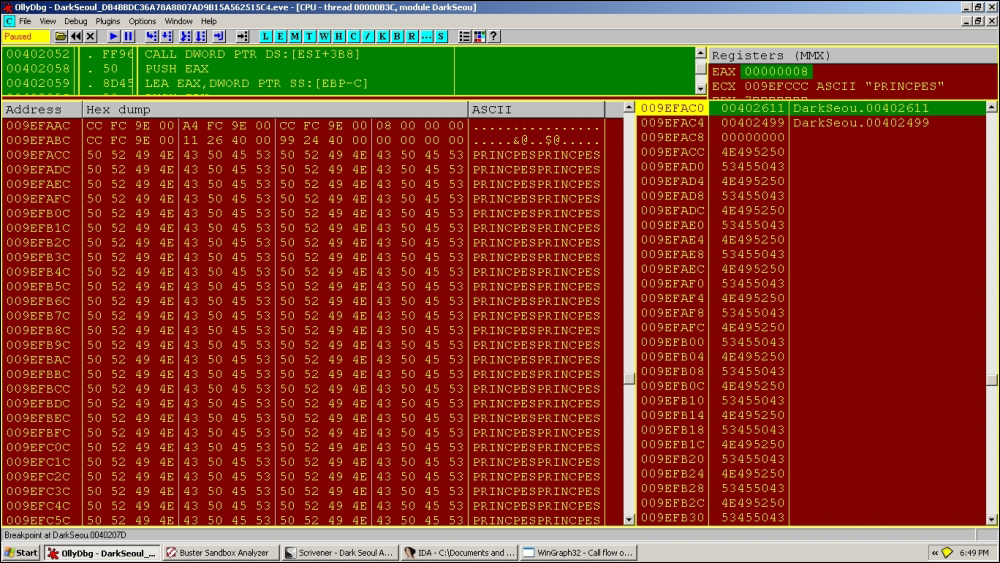1000x563 pixels.
Task: Open Call stack (K) window button
Action: point(382,36)
